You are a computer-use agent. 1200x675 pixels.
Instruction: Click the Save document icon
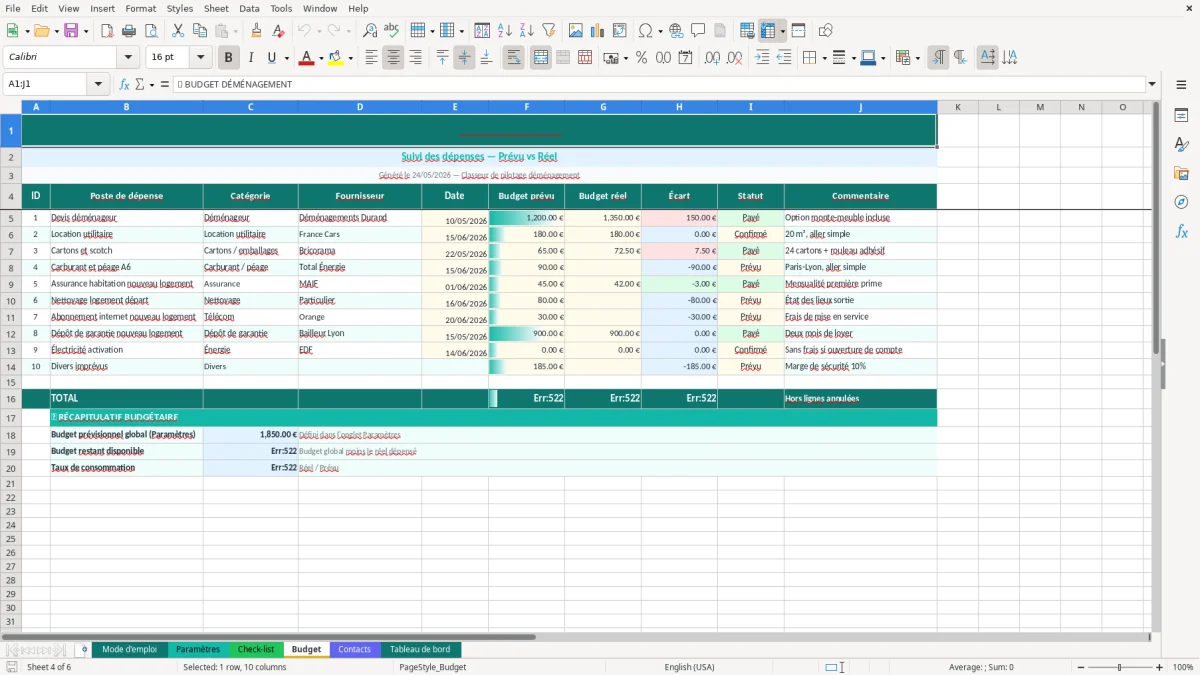[71, 31]
